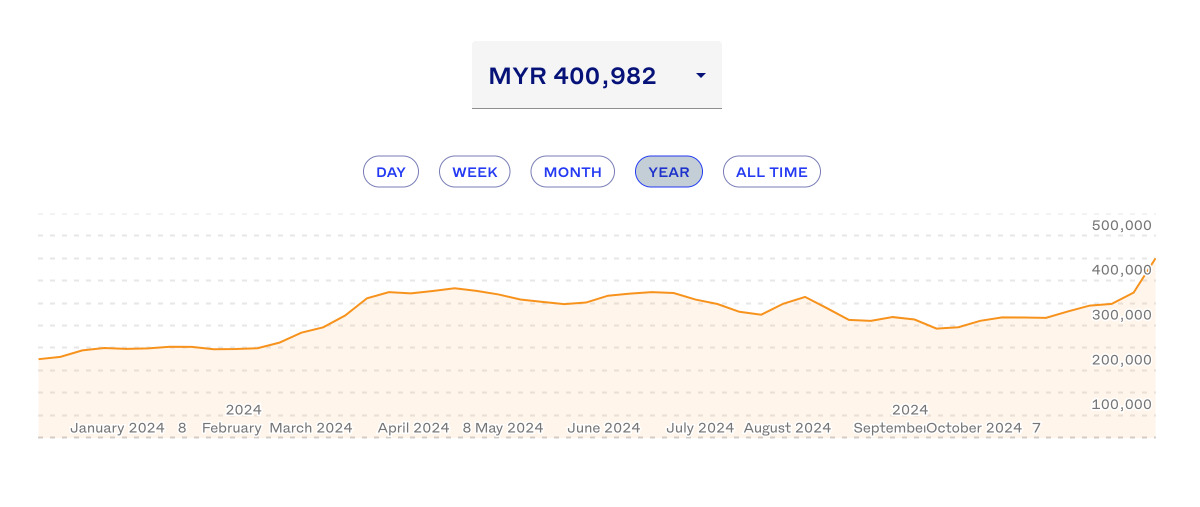Screen dimensions: 1200x507
Task: Click the August 2024 date label
Action: click(788, 428)
